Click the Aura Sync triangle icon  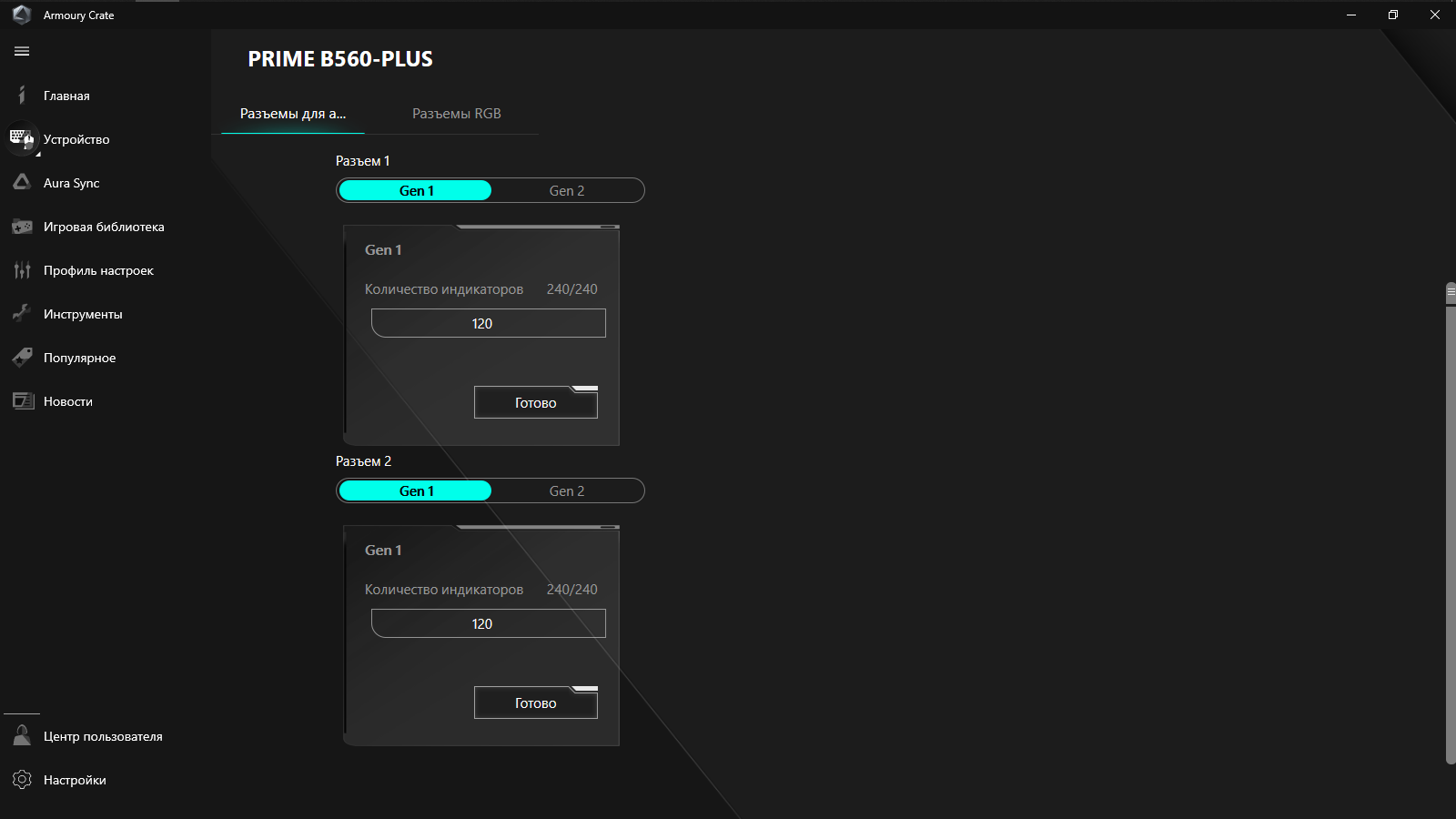pos(22,182)
